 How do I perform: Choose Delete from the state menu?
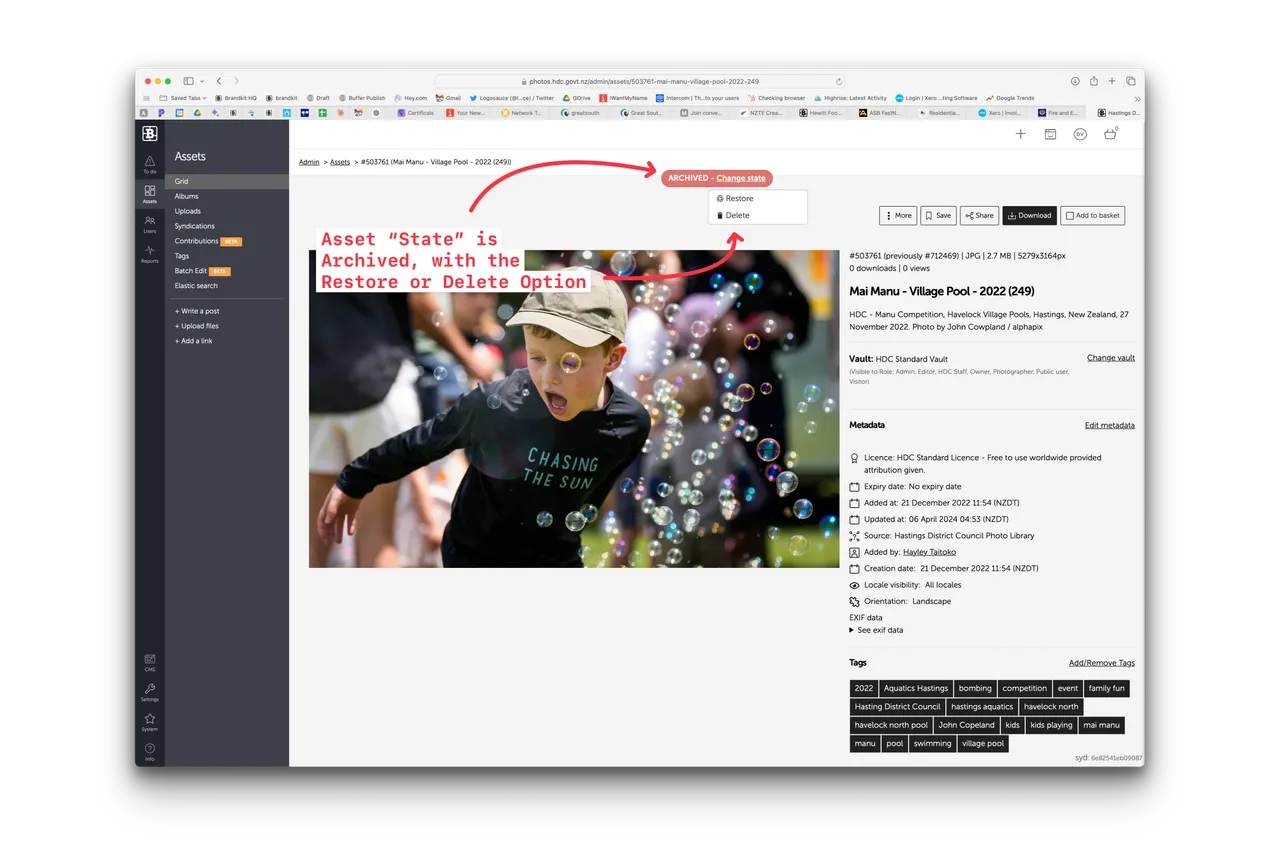click(x=736, y=215)
